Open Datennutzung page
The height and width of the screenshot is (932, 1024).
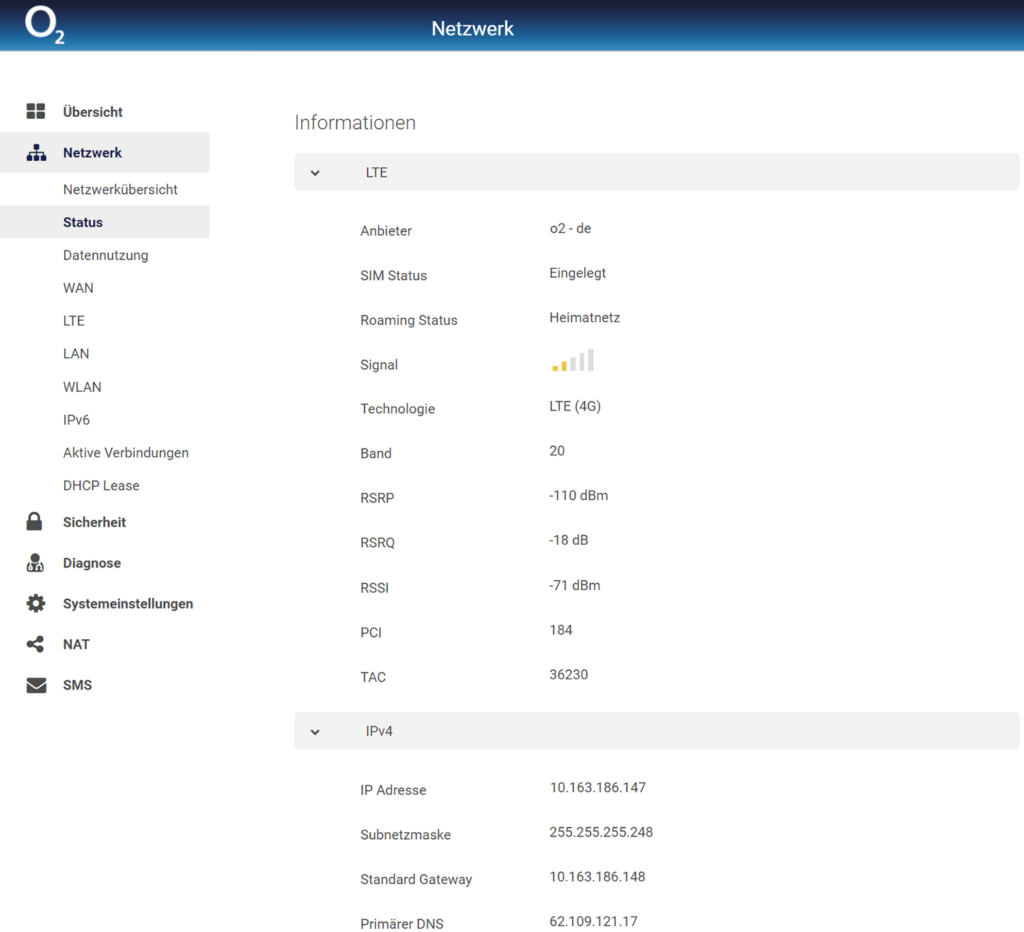105,256
